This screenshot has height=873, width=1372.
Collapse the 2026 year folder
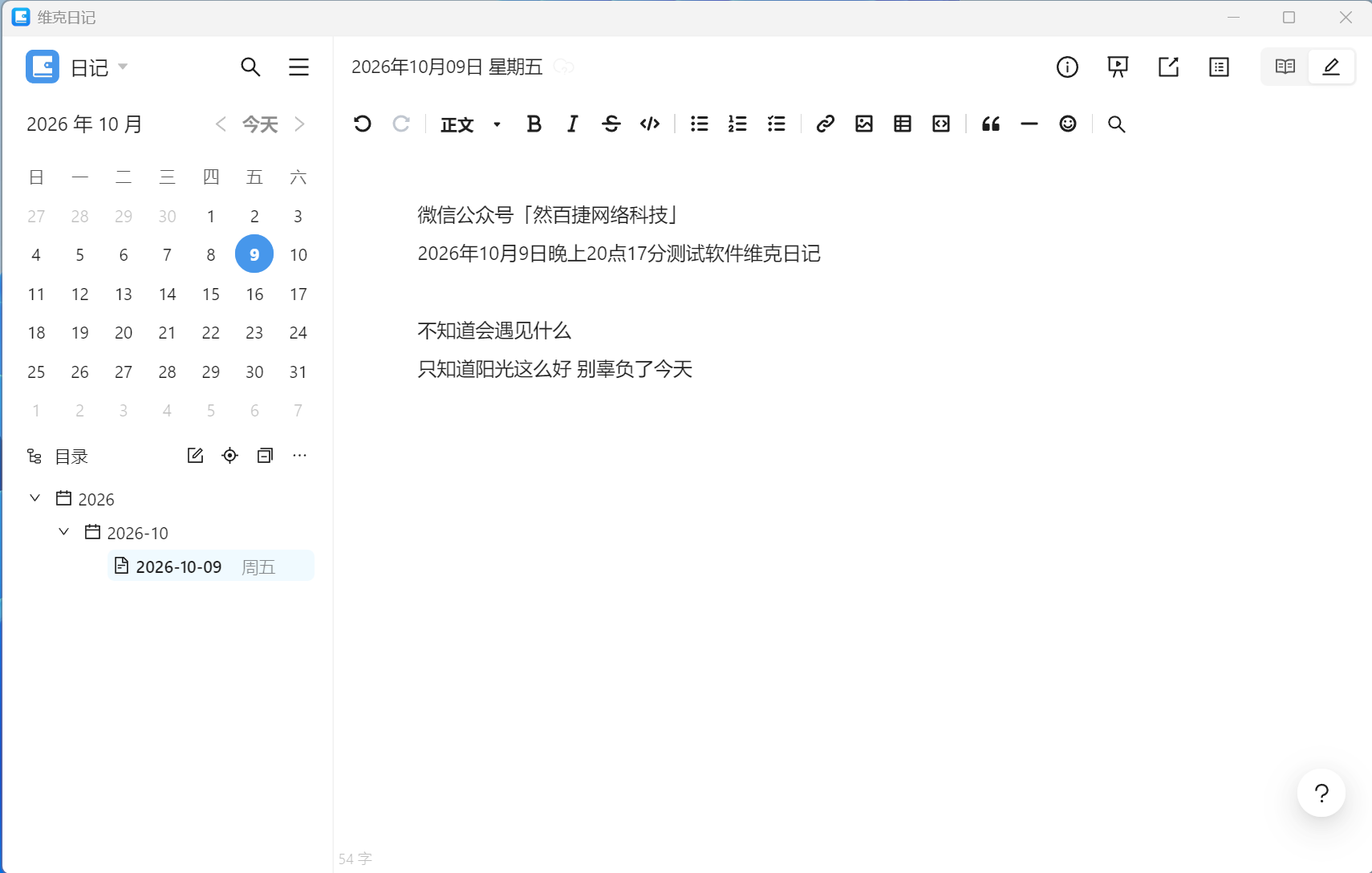click(35, 498)
